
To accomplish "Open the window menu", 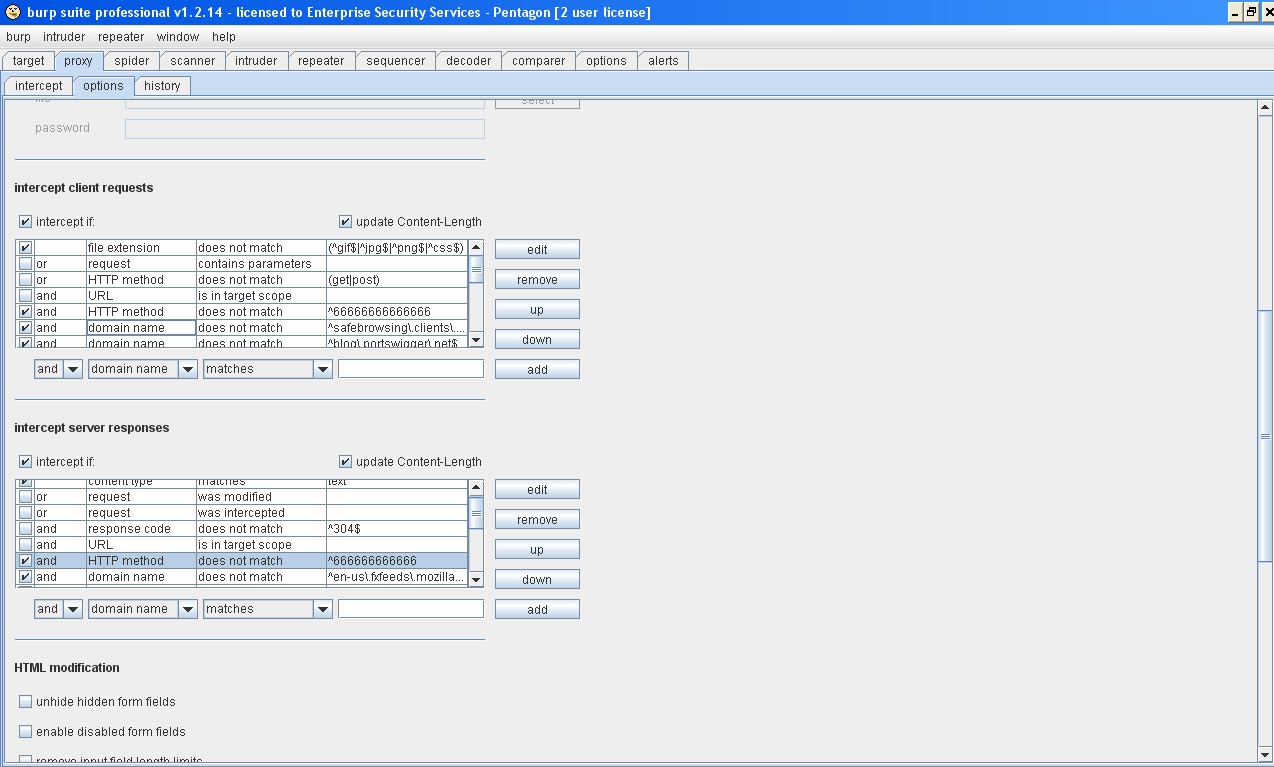I will point(178,37).
